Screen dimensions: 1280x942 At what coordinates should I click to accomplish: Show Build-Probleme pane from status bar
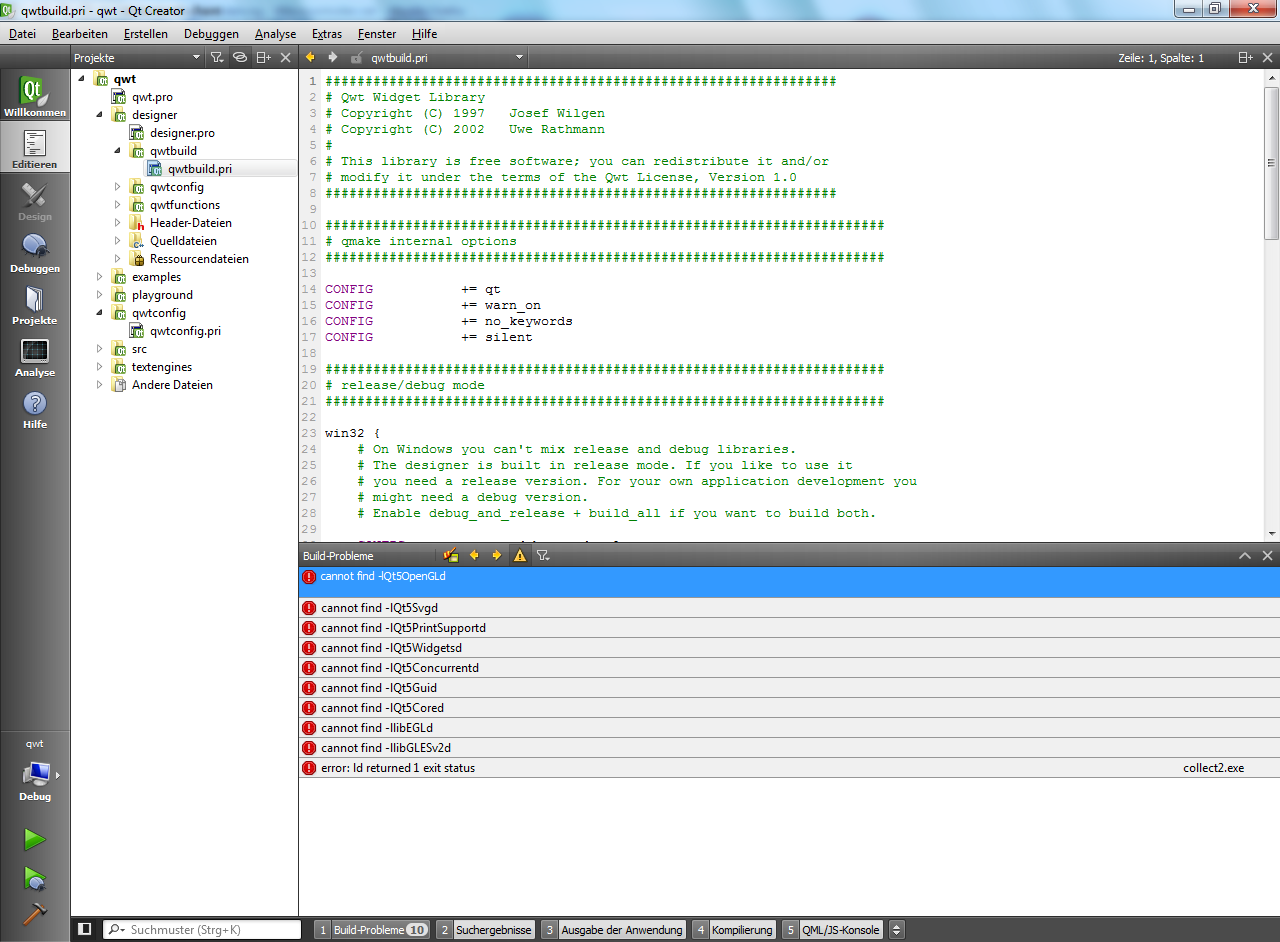coord(371,930)
